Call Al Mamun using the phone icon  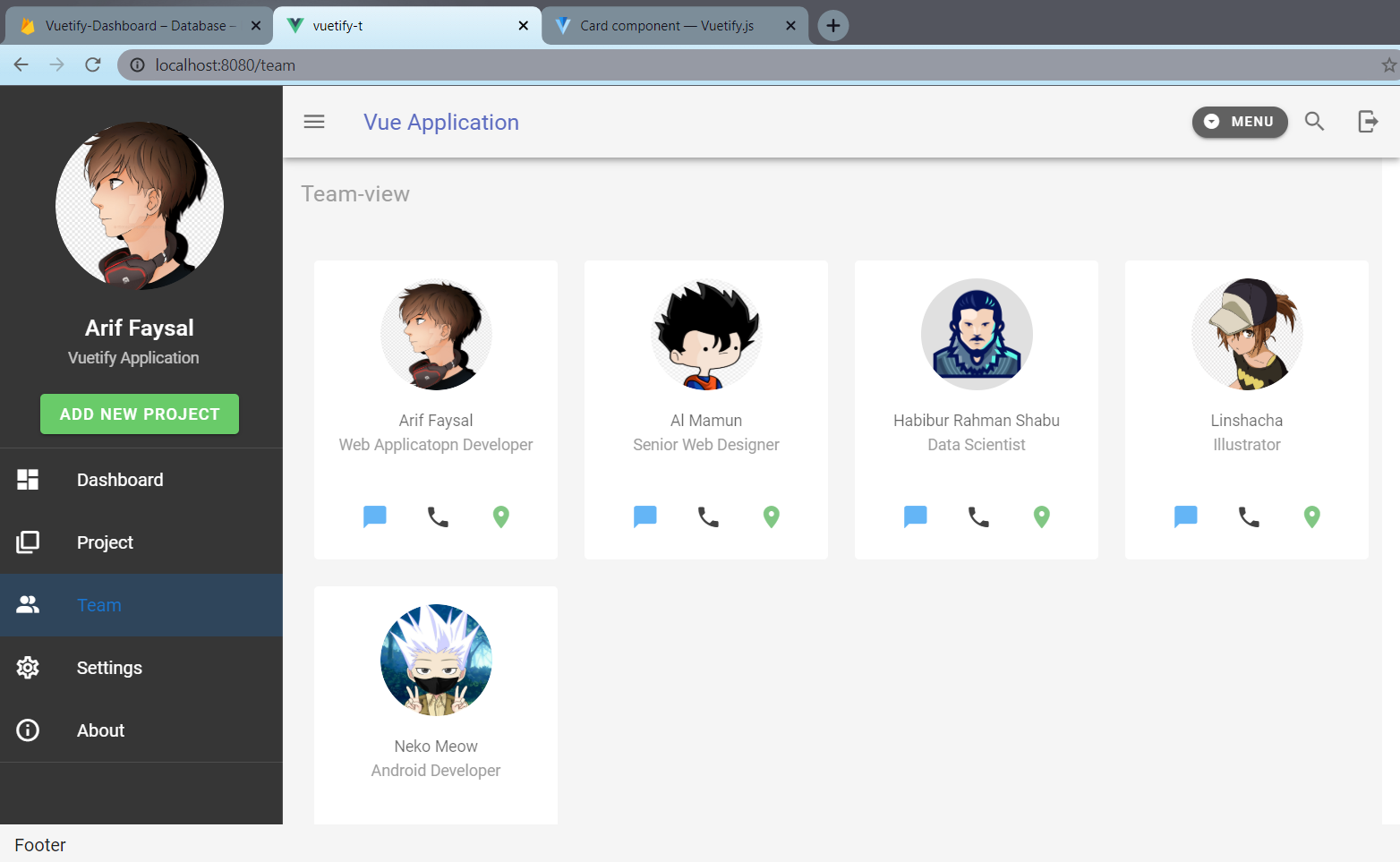click(706, 516)
